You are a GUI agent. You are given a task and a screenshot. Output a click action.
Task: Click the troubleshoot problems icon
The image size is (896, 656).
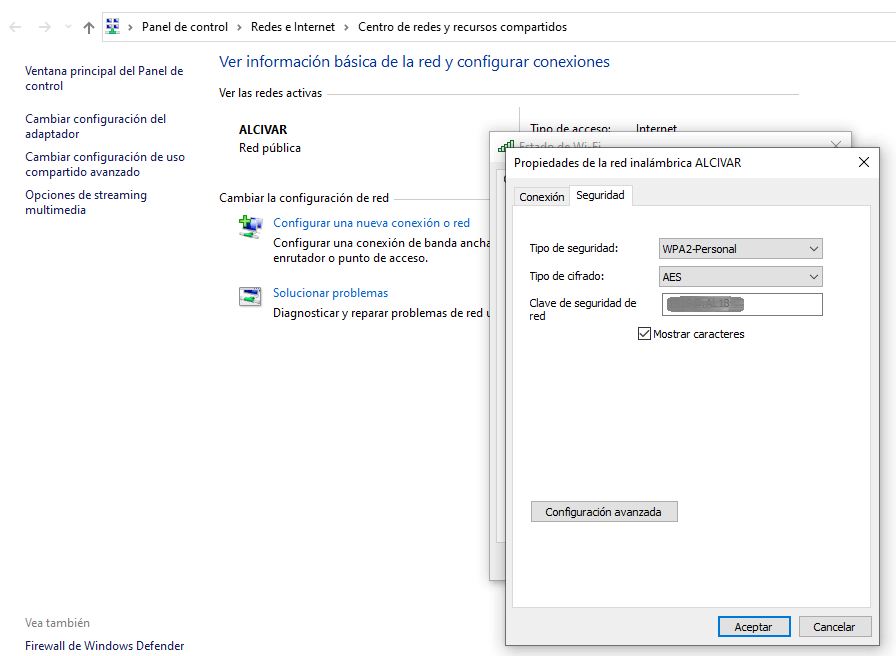click(x=250, y=296)
